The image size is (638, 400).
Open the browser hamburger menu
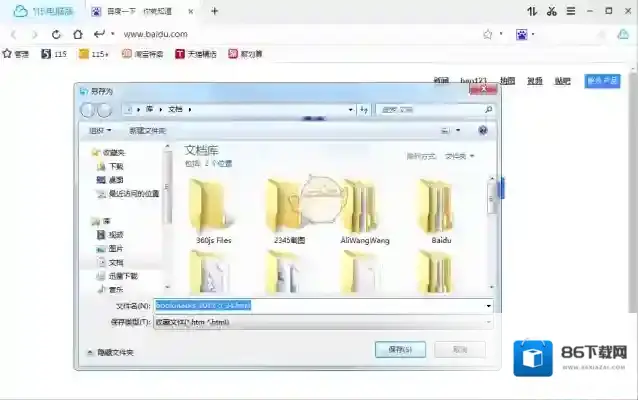pos(571,11)
